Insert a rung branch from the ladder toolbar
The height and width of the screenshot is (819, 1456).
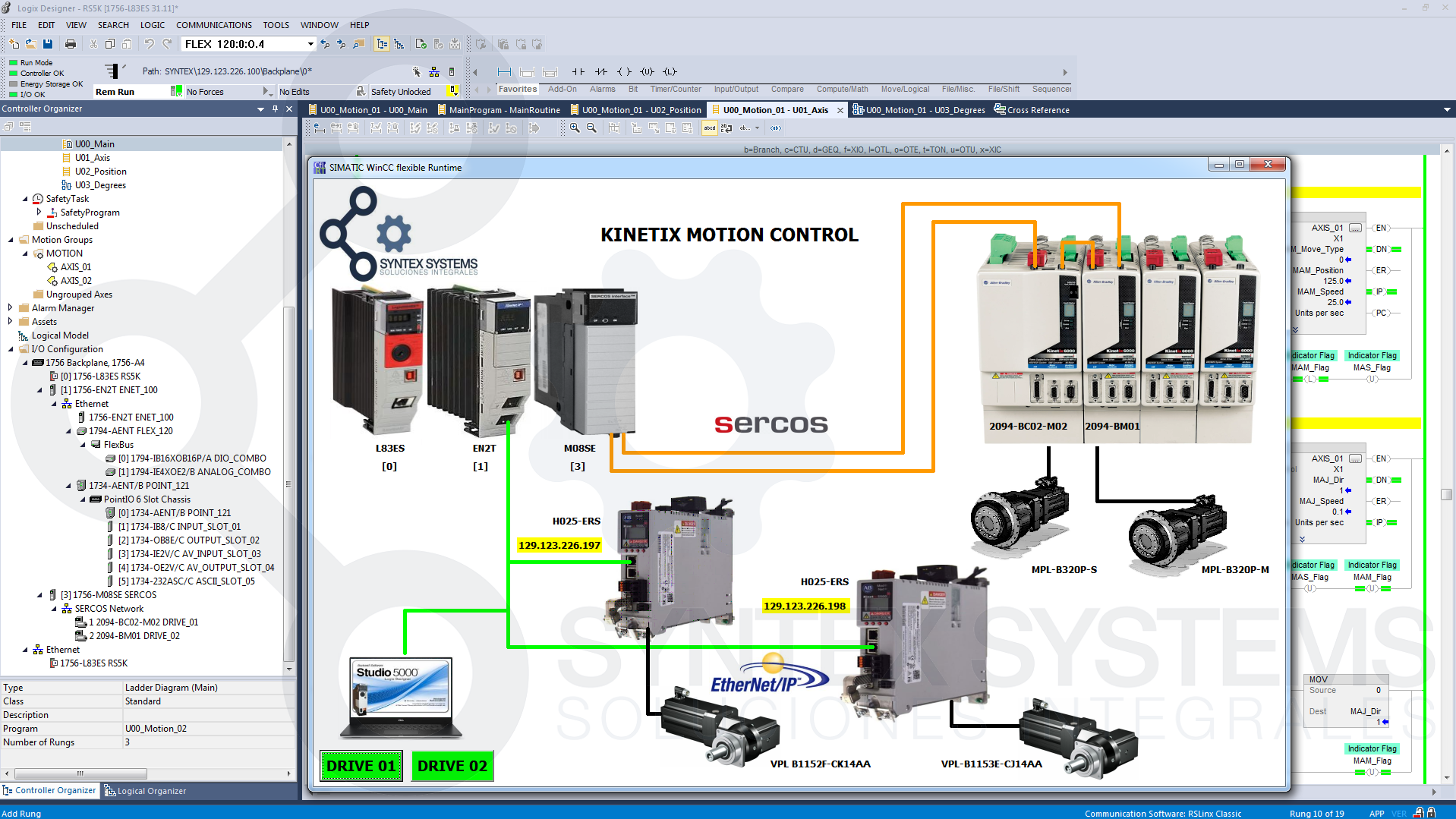[x=528, y=71]
